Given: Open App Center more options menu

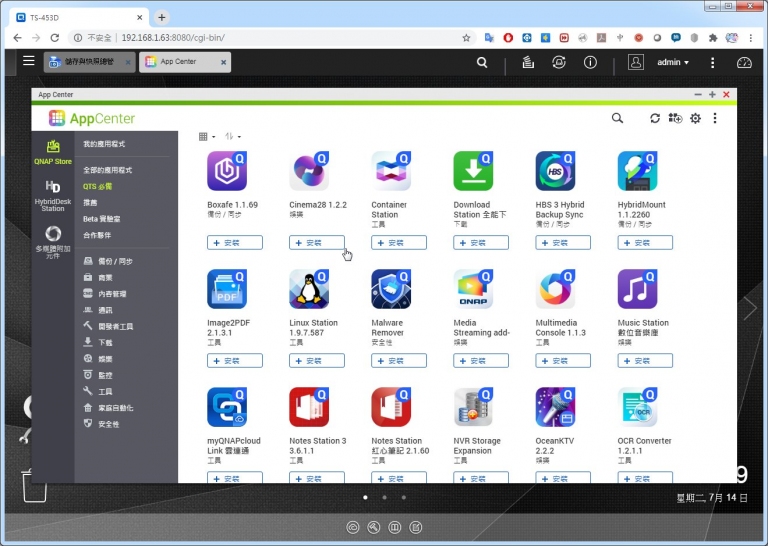Looking at the screenshot, I should point(715,118).
